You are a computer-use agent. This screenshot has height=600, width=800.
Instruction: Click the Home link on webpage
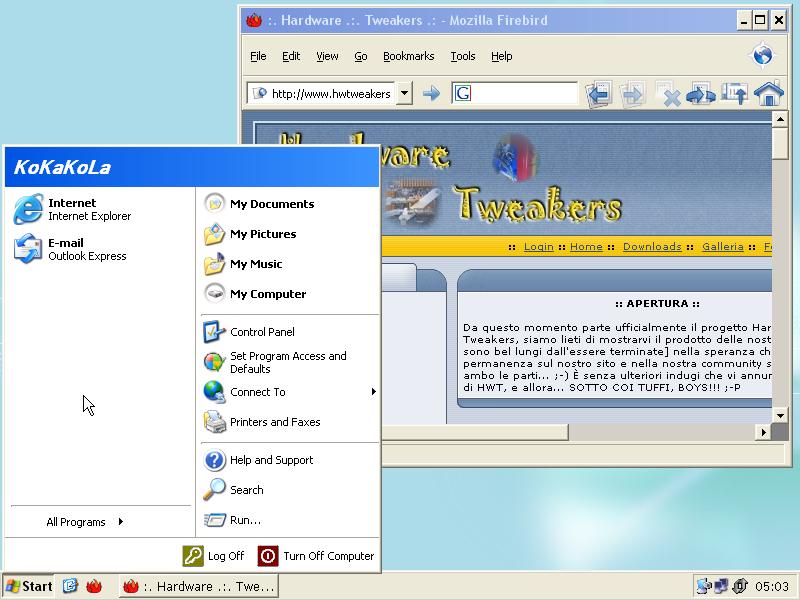tap(586, 247)
